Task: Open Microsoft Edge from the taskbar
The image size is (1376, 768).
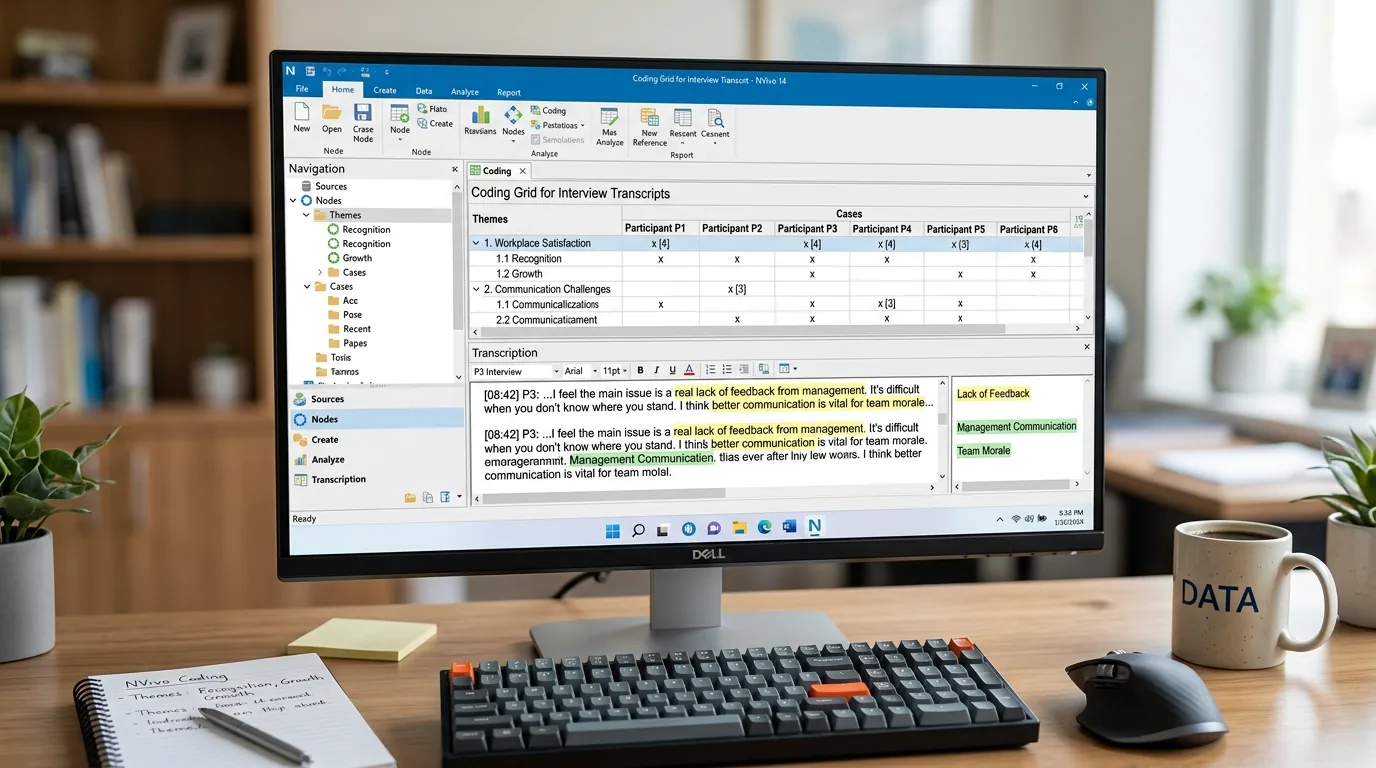Action: click(x=765, y=527)
